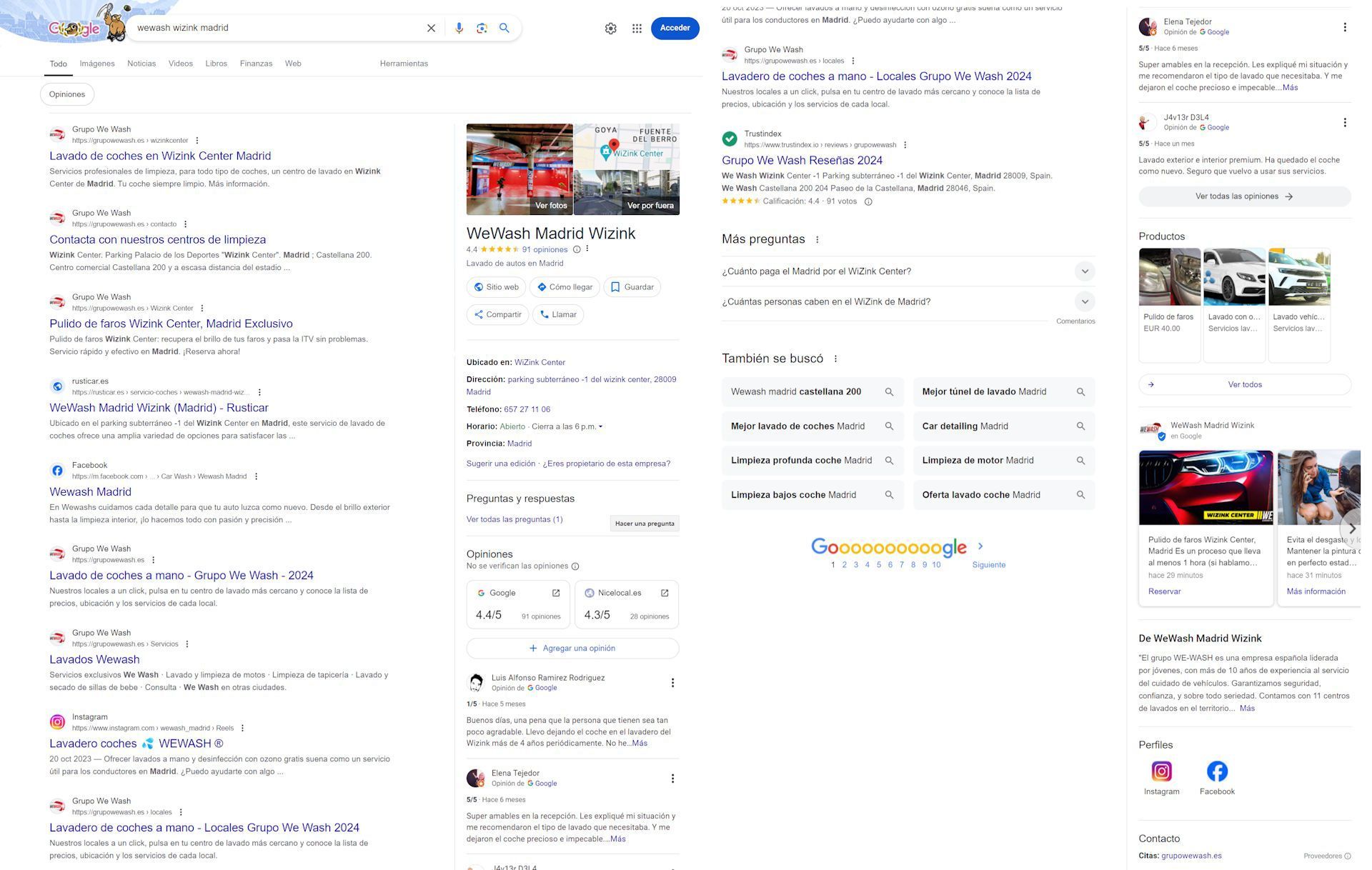
Task: Open the Herramientas menu
Action: 404,64
